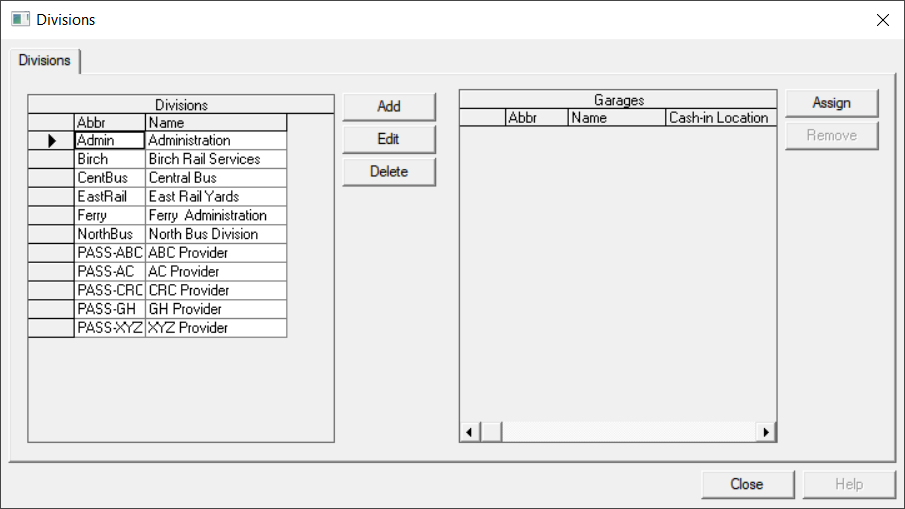Screen dimensions: 905x509
Task: Click the Divisions window title icon
Action: (x=20, y=19)
